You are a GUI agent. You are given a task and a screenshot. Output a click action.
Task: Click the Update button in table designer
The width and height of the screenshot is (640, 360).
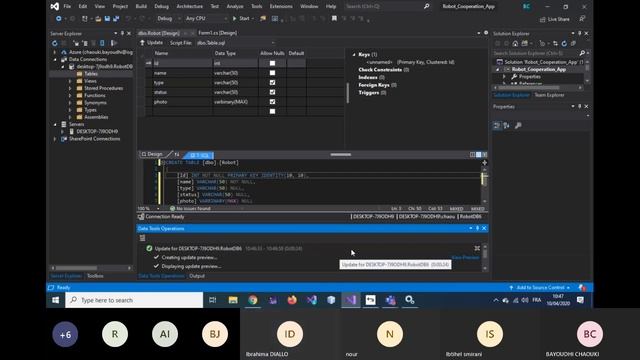coord(151,43)
